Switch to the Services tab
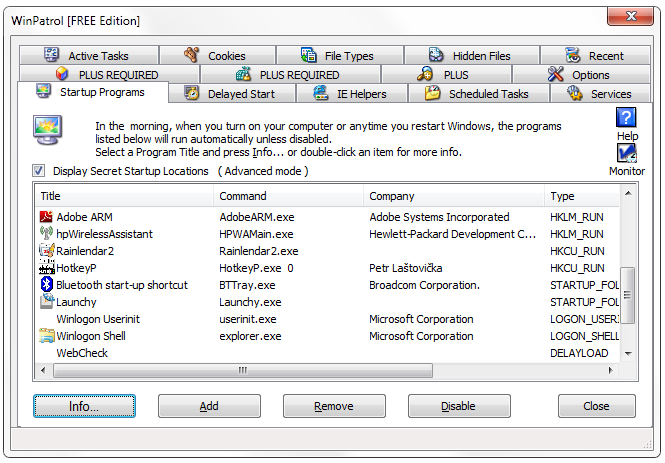The width and height of the screenshot is (665, 463). coord(600,94)
